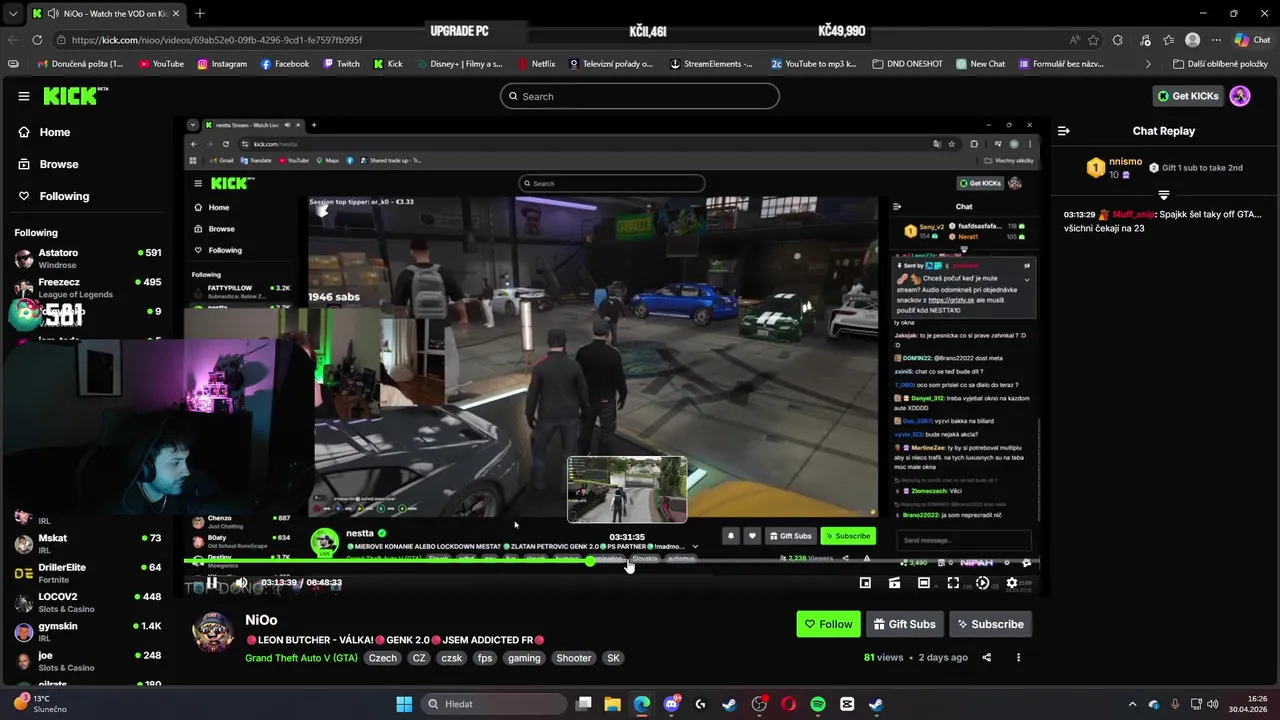Open DND ONESHOT bookmarks folder

click(x=907, y=64)
